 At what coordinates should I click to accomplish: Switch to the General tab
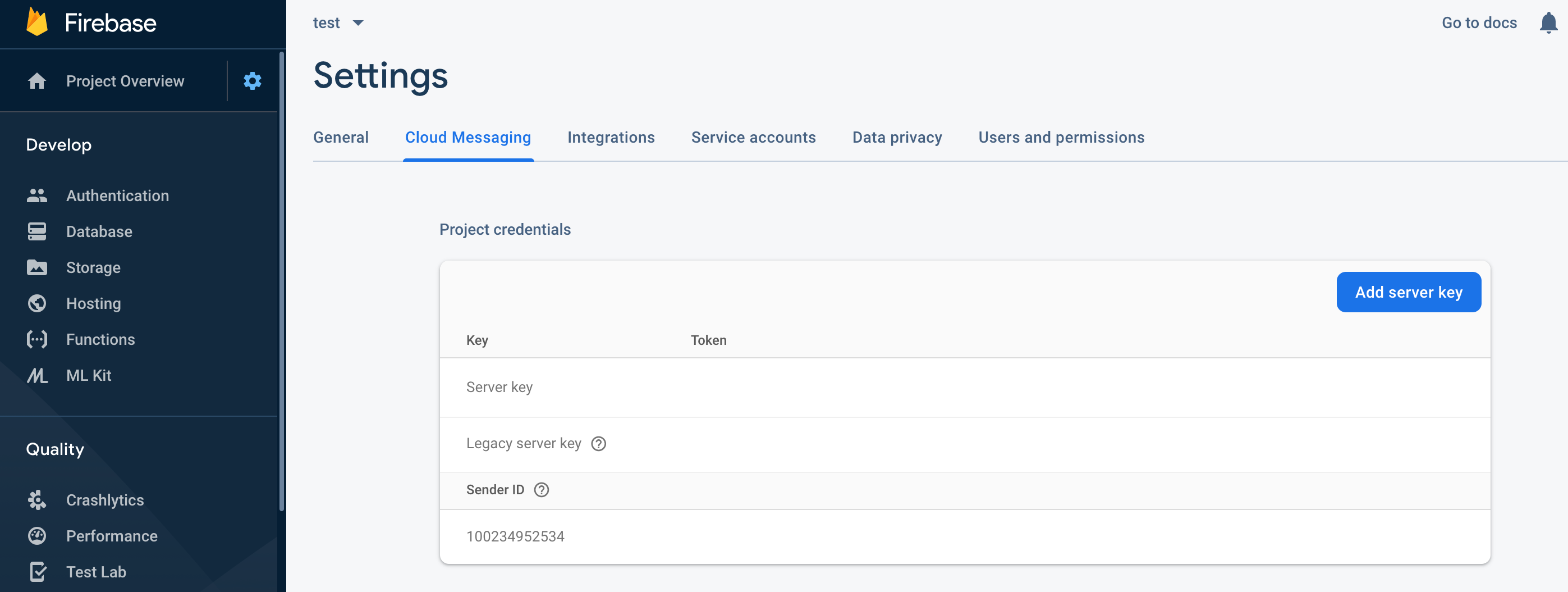click(341, 137)
